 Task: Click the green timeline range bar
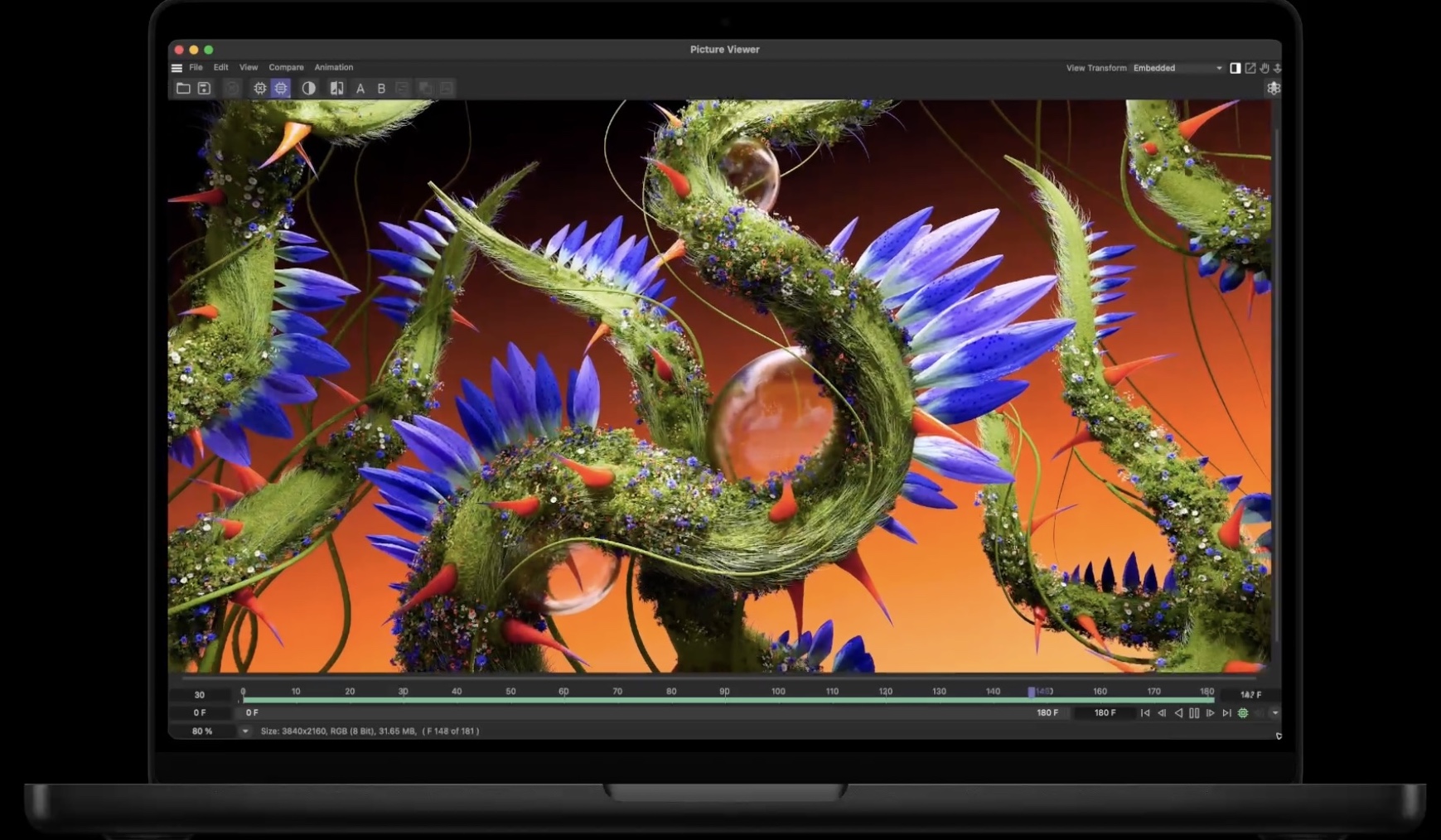[x=728, y=701]
